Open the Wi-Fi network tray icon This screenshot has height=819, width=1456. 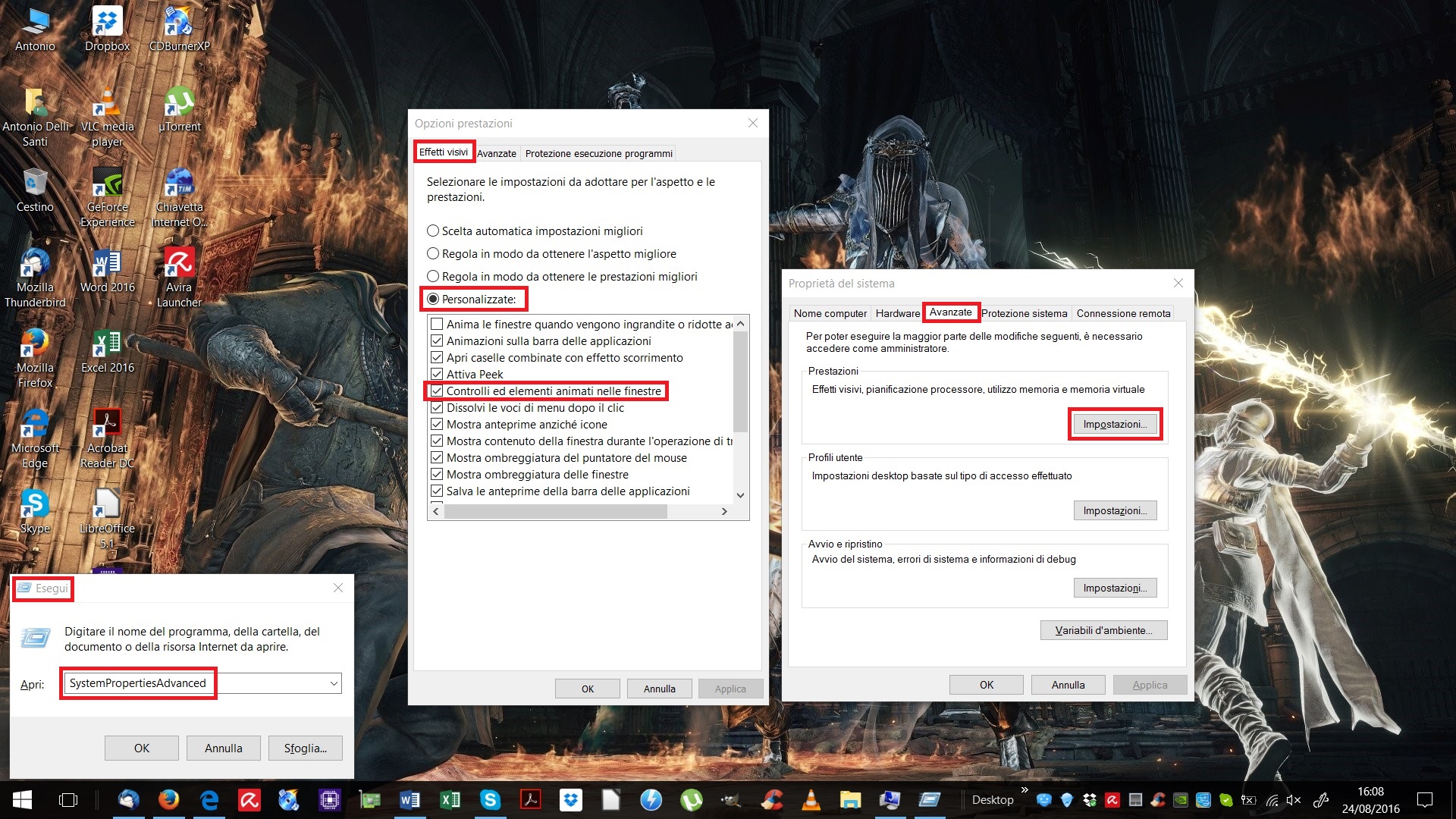(1272, 799)
